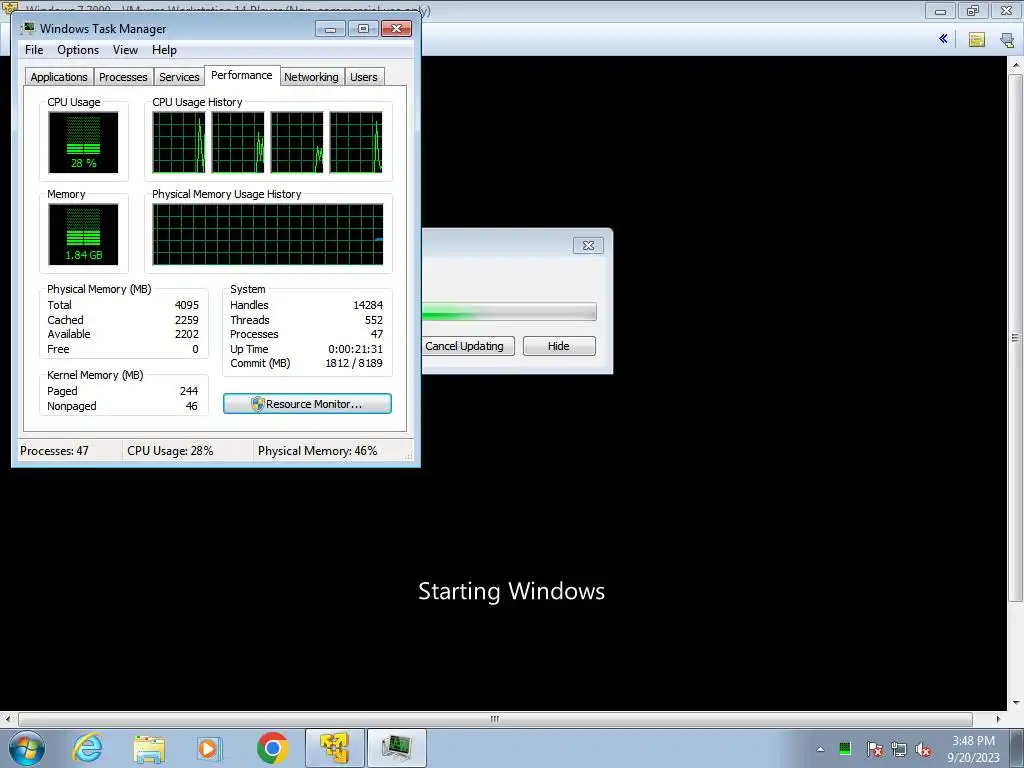
Task: Click the Cached memory value 2259
Action: tap(186, 320)
